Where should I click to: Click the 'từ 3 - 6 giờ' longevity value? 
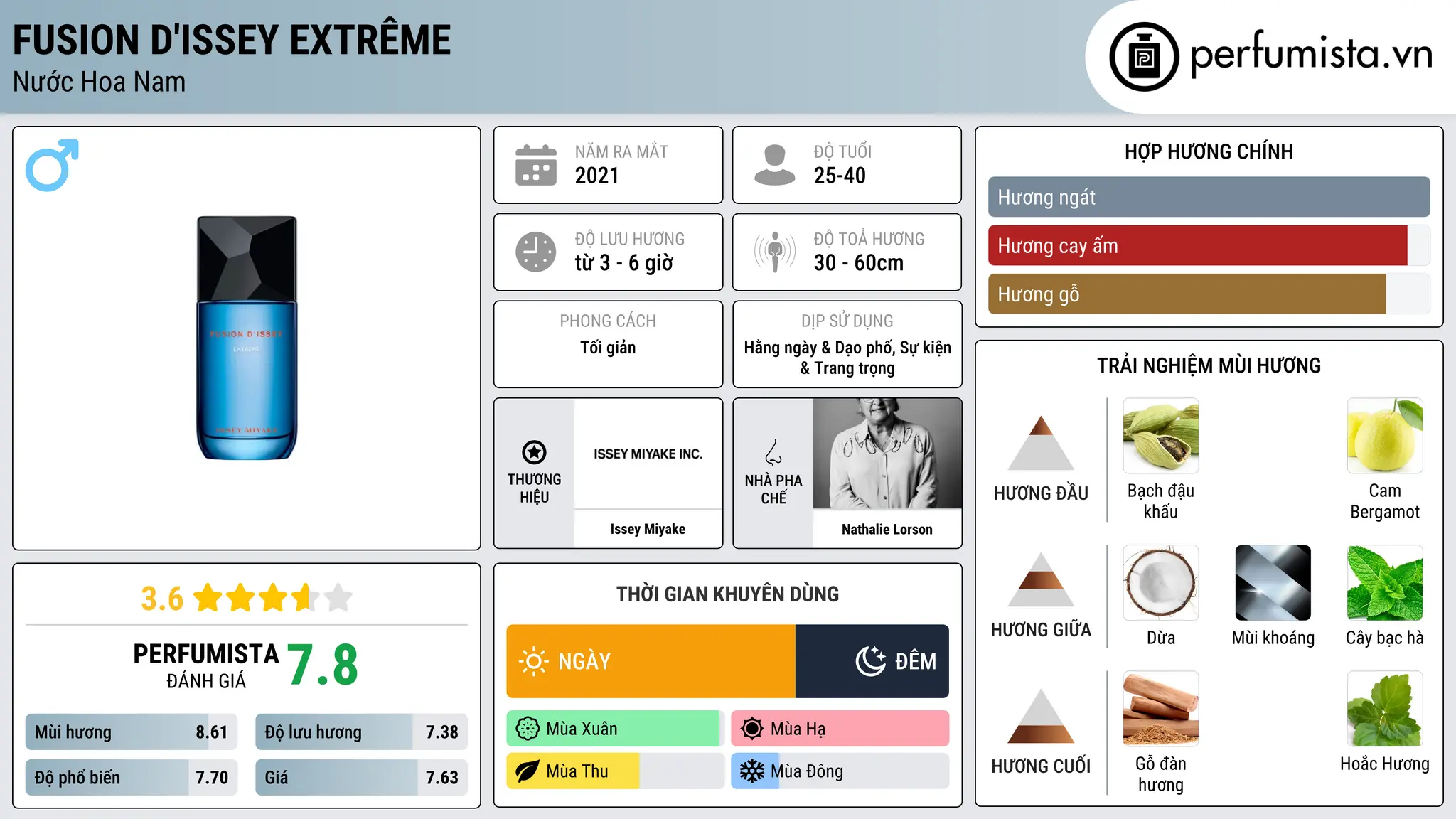click(624, 262)
